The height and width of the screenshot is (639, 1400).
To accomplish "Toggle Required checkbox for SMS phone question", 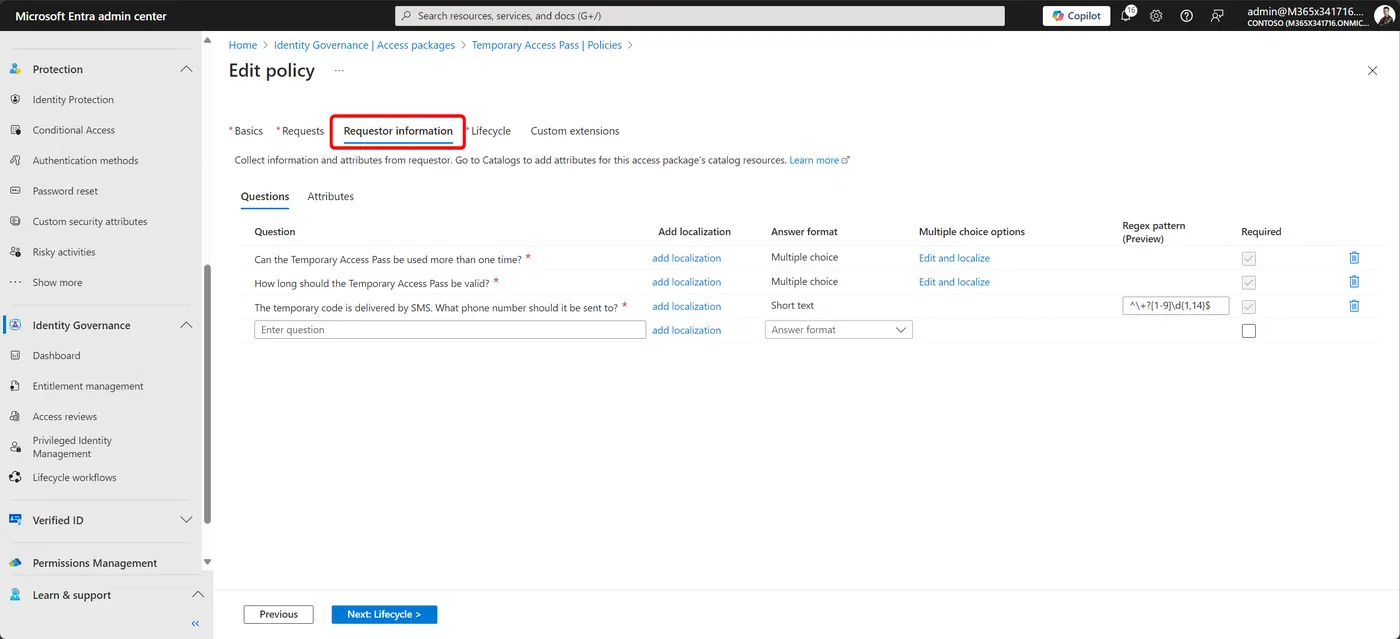I will (1248, 307).
